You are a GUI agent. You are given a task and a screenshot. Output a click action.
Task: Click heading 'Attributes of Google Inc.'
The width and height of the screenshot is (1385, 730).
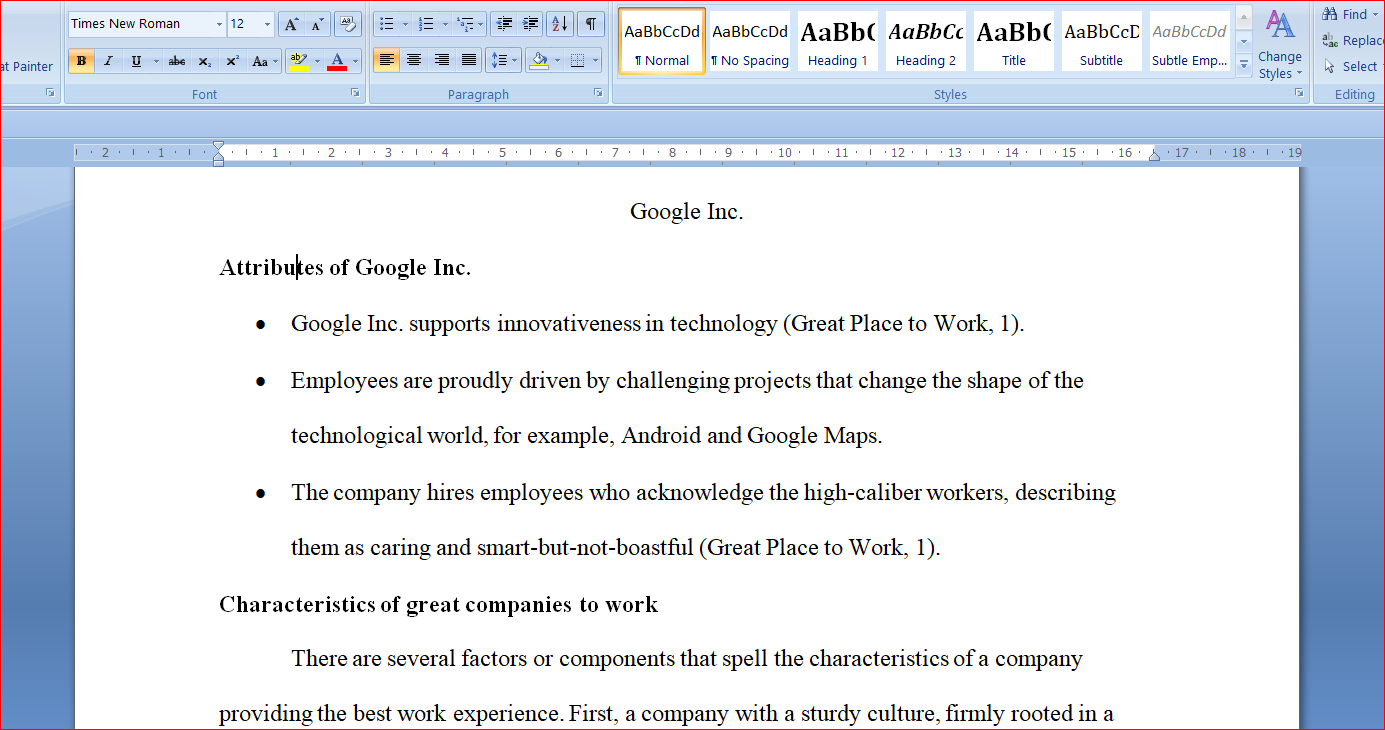(345, 268)
